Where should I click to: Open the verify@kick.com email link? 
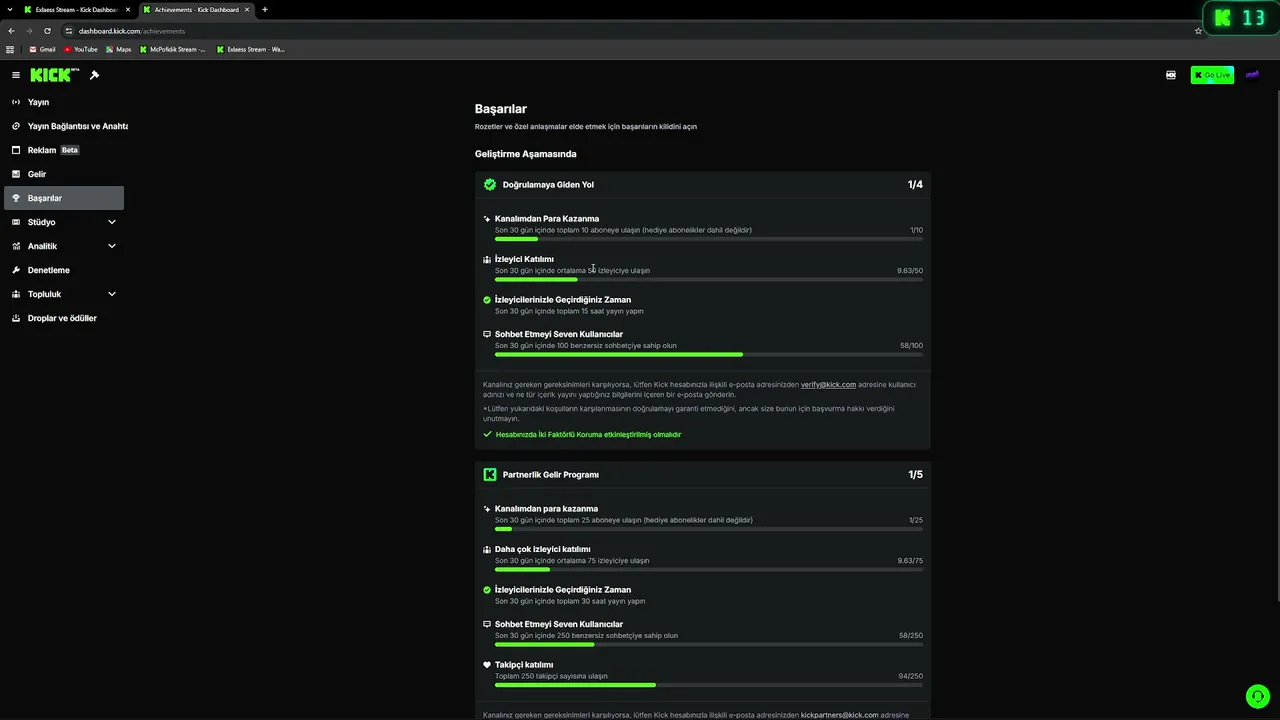pyautogui.click(x=828, y=384)
